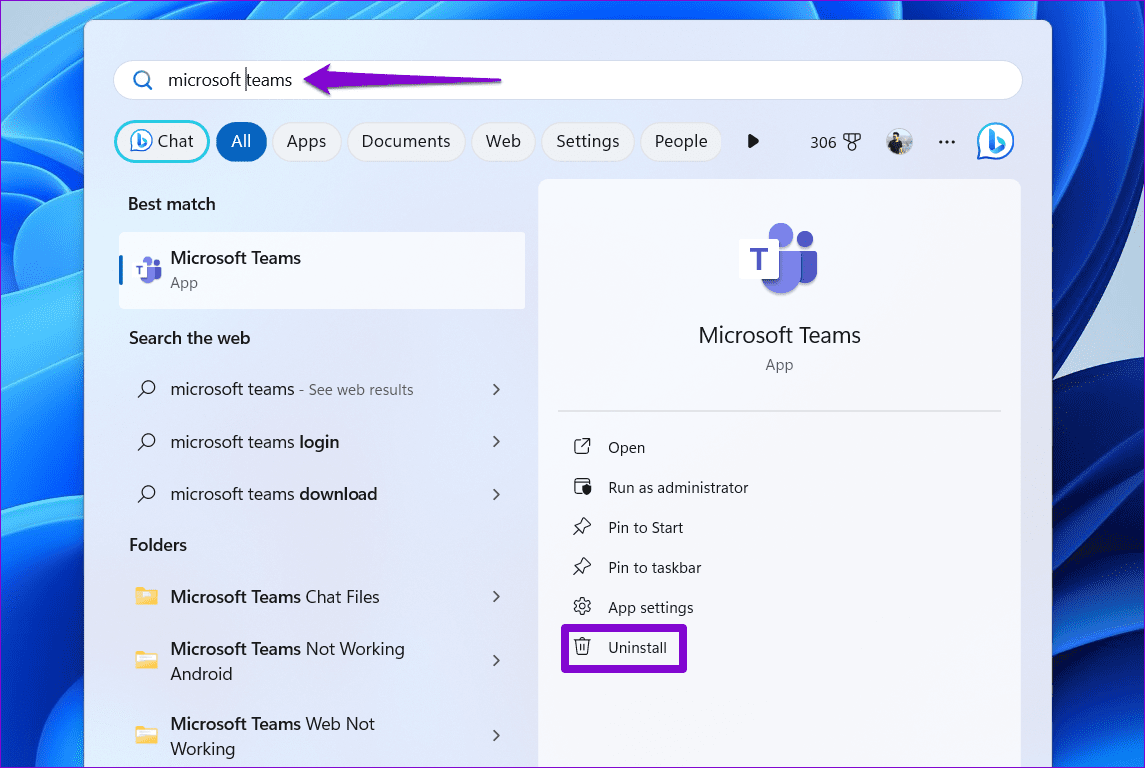Click the folder icon for Microsoft Teams Chat Files
This screenshot has height=768, width=1145.
(146, 596)
